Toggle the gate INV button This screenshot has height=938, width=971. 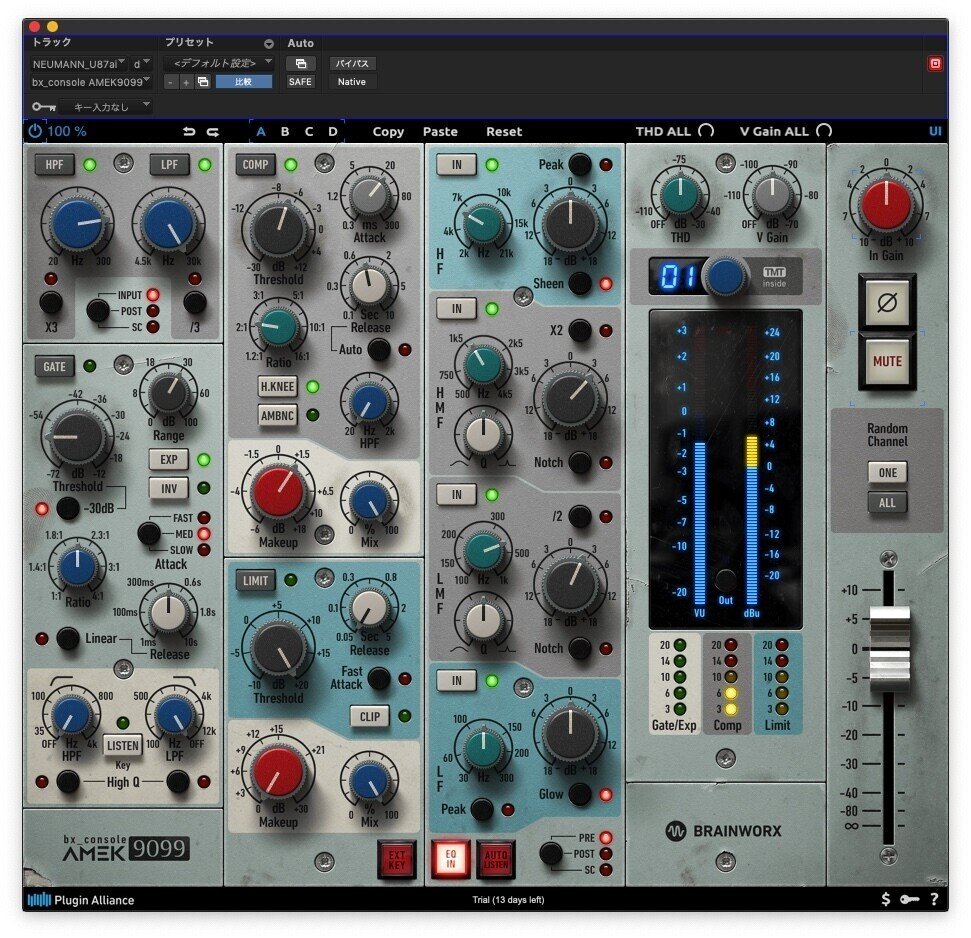tap(169, 489)
